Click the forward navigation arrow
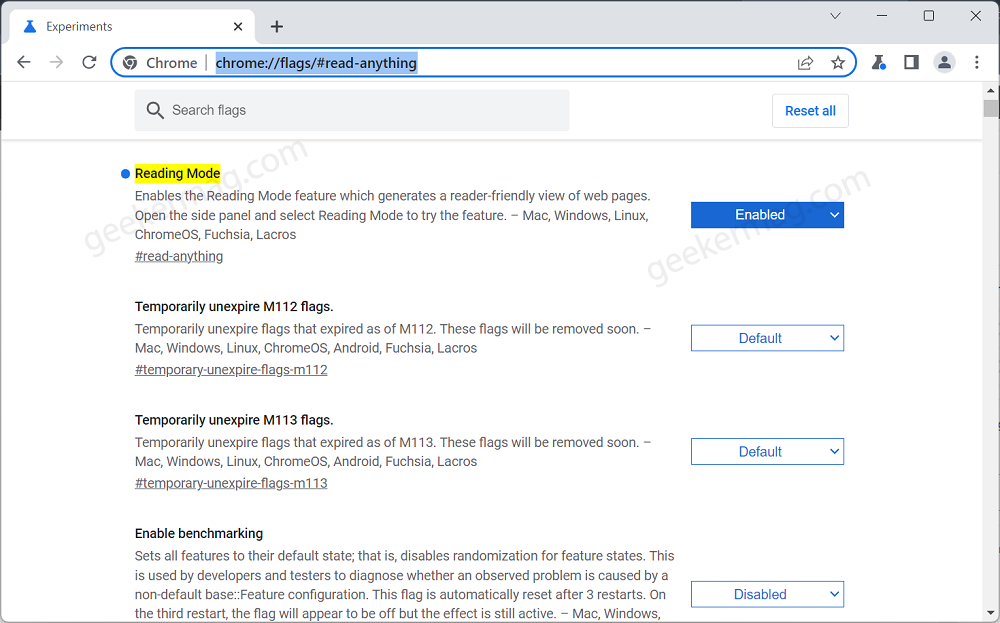 point(56,62)
